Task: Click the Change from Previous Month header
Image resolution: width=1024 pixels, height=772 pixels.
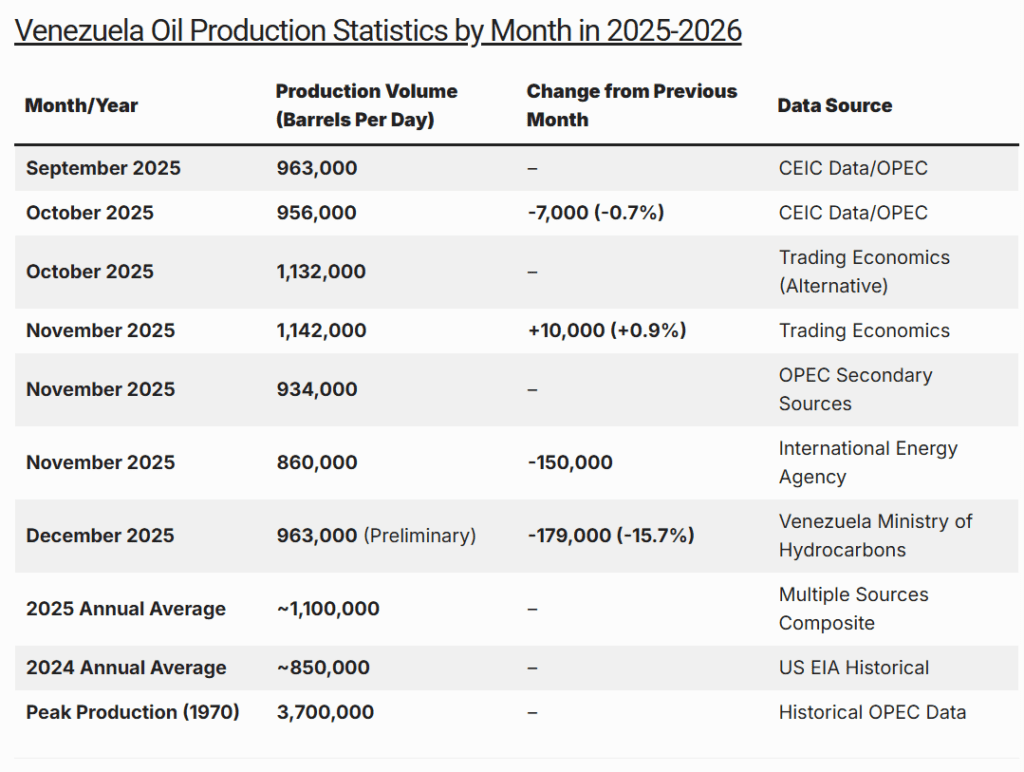Action: 631,105
